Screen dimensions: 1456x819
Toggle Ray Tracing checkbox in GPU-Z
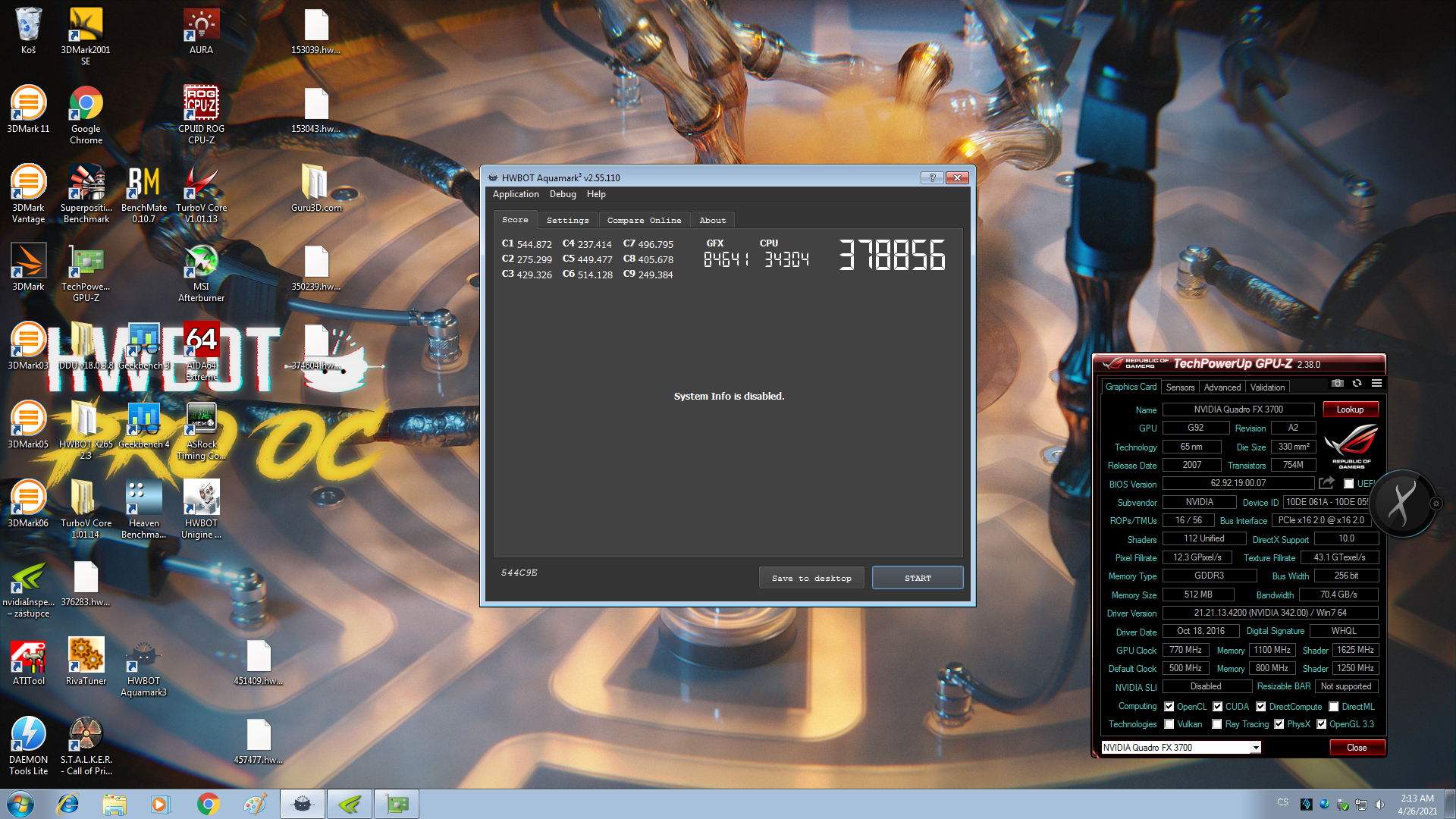pyautogui.click(x=1217, y=724)
